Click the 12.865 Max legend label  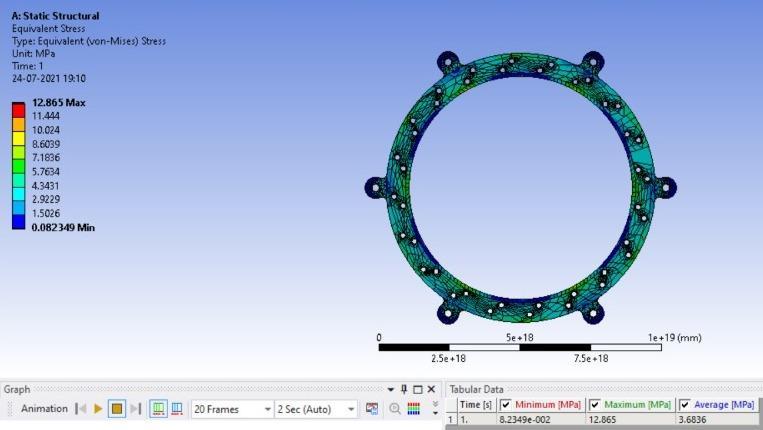(58, 103)
